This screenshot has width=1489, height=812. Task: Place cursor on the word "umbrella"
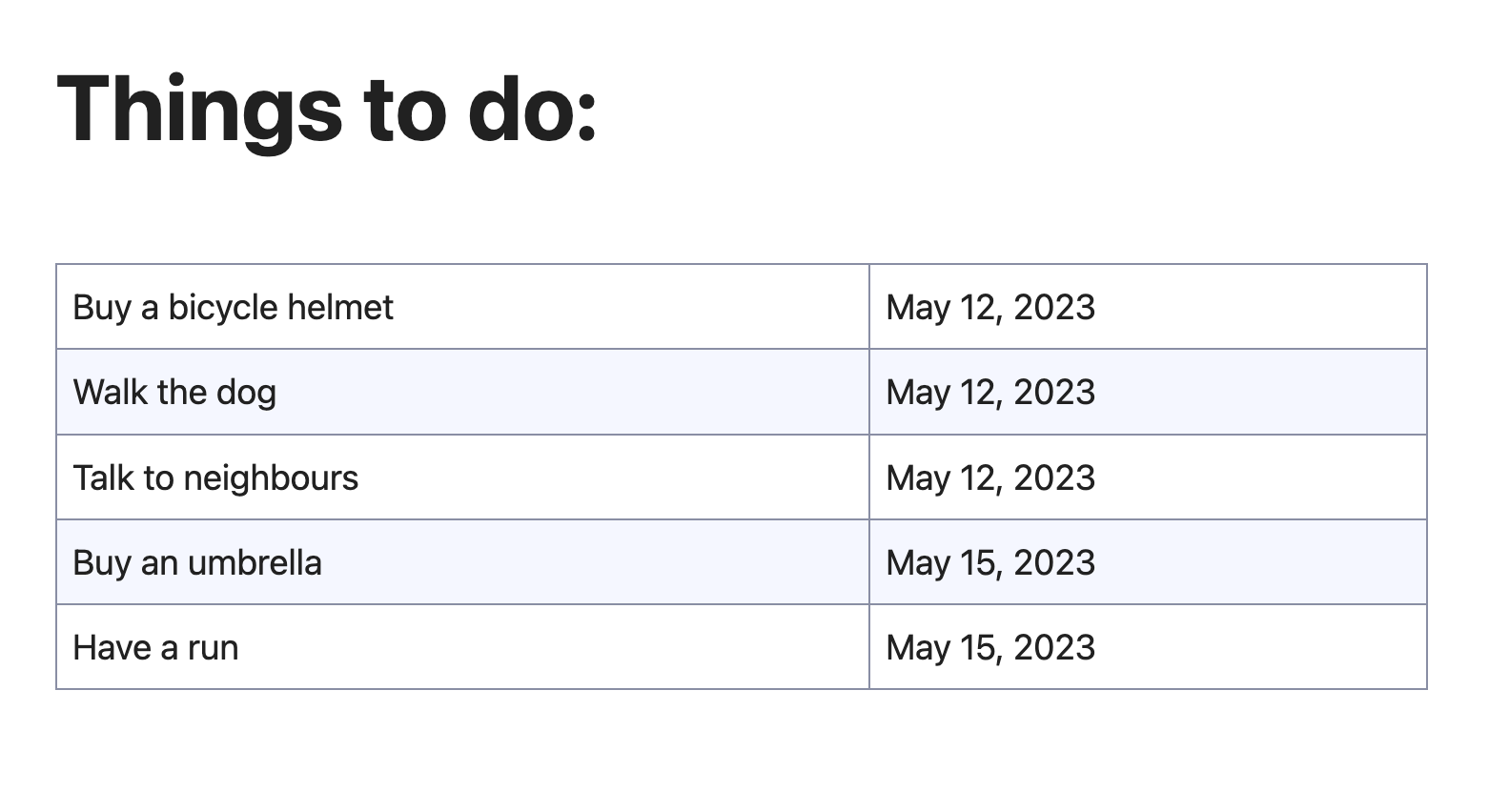pyautogui.click(x=255, y=563)
